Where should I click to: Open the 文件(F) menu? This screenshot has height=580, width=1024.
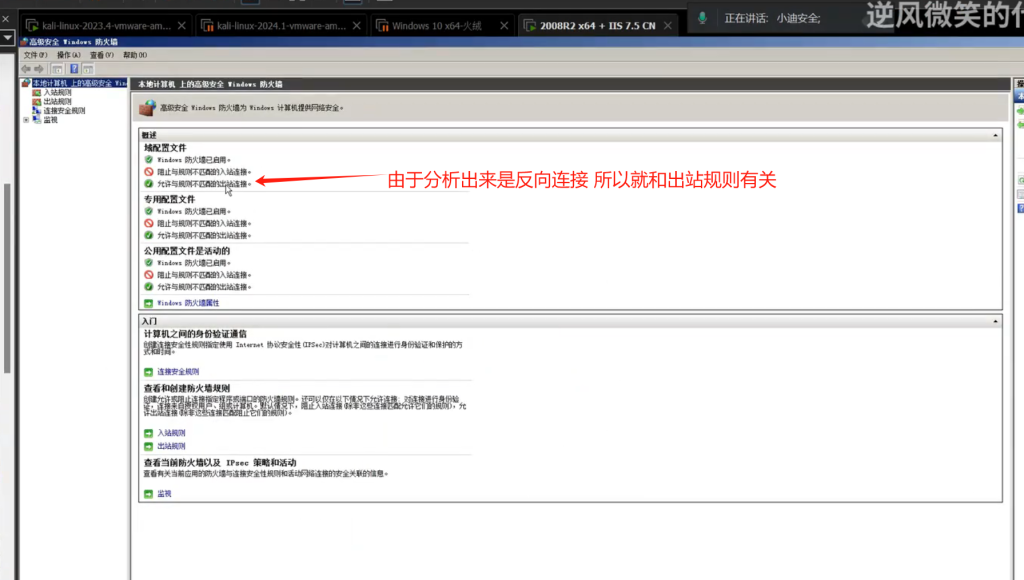(x=35, y=56)
